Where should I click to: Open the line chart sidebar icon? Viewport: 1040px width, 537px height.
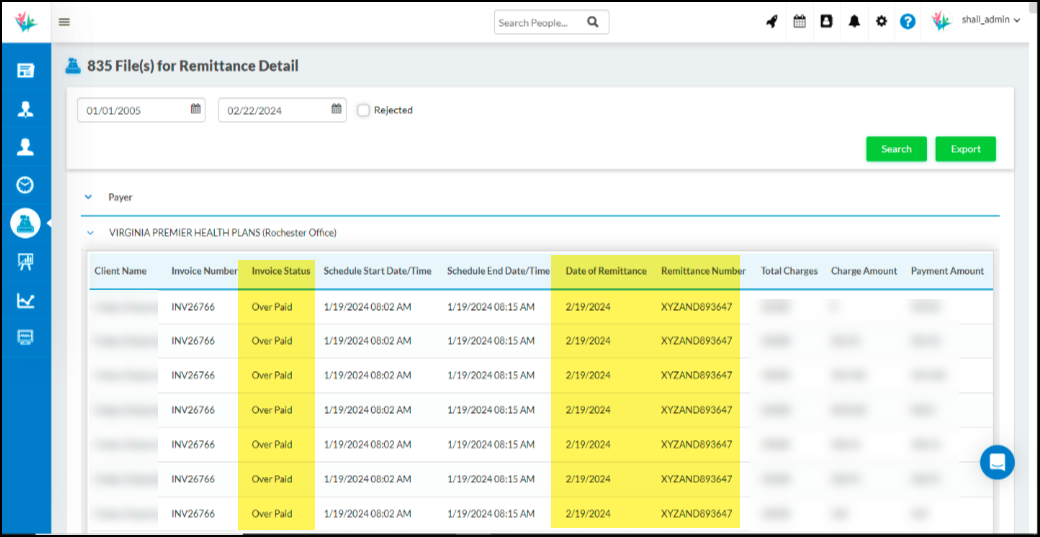(x=25, y=300)
